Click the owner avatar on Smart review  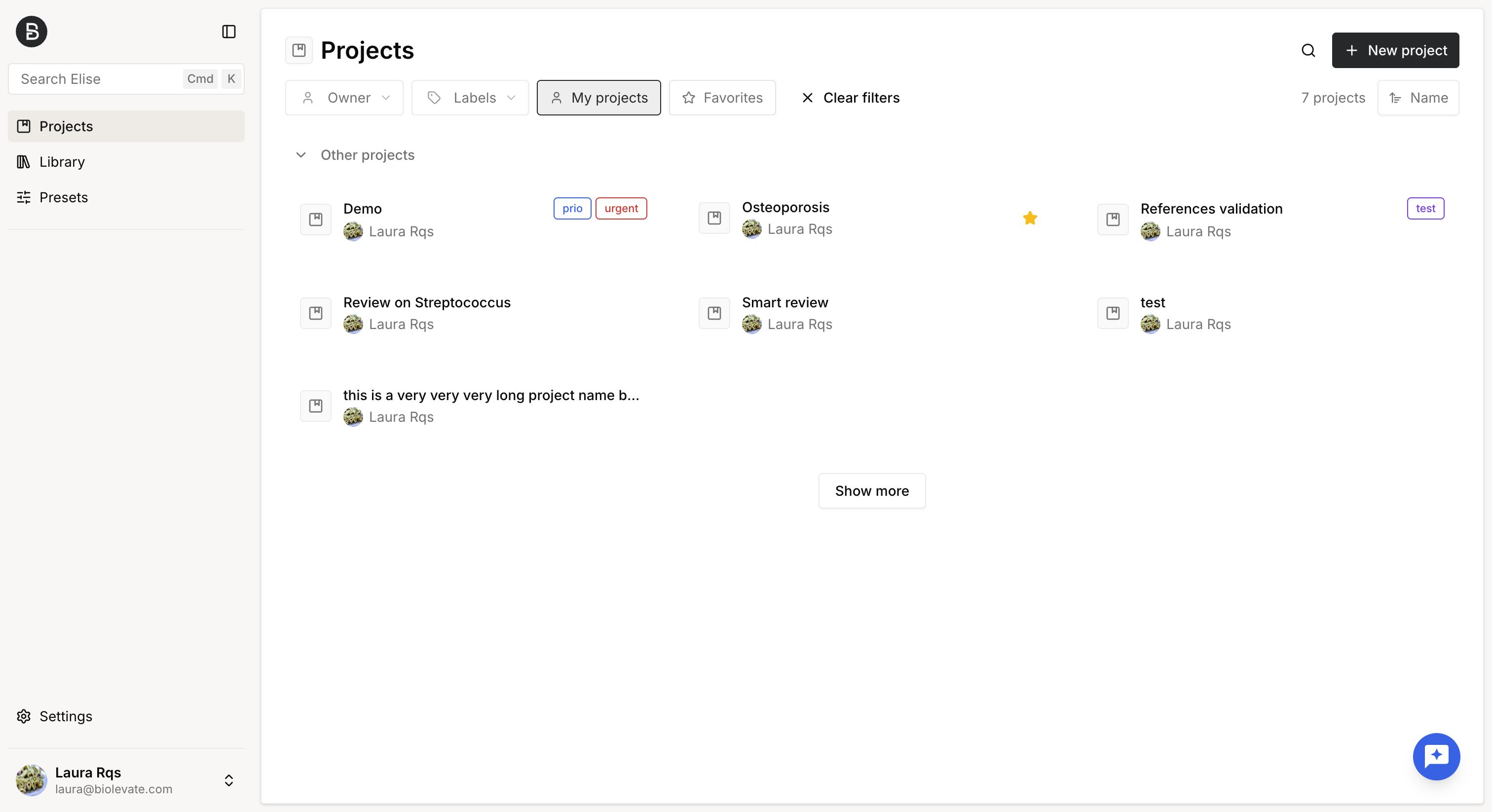pyautogui.click(x=751, y=324)
